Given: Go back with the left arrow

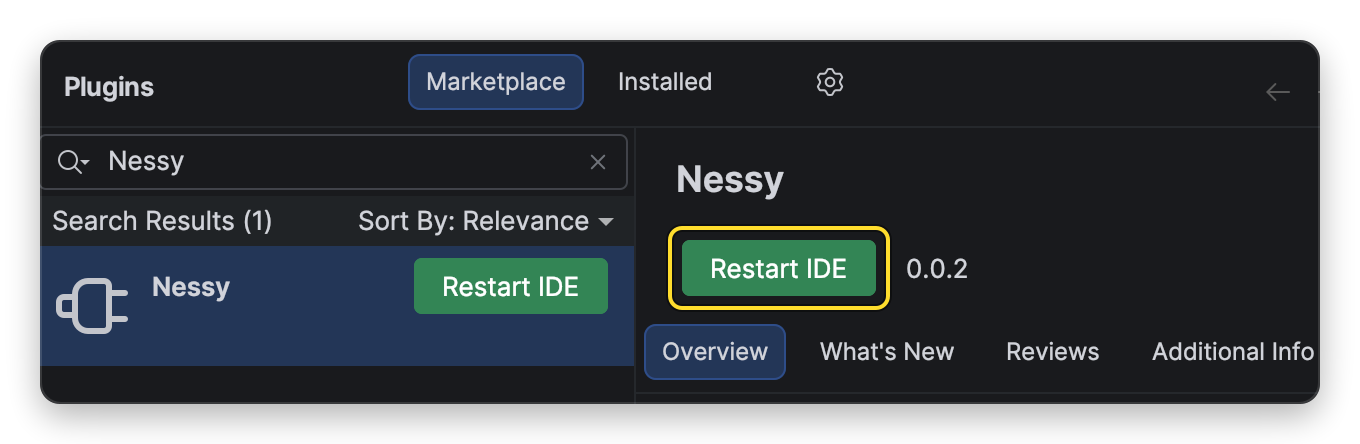Looking at the screenshot, I should pos(1278,92).
